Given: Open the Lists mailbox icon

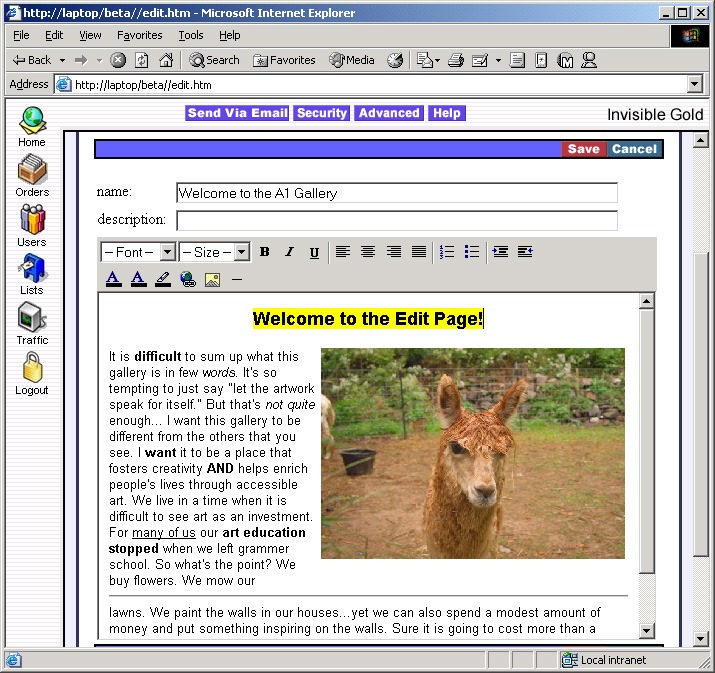Looking at the screenshot, I should (x=31, y=268).
